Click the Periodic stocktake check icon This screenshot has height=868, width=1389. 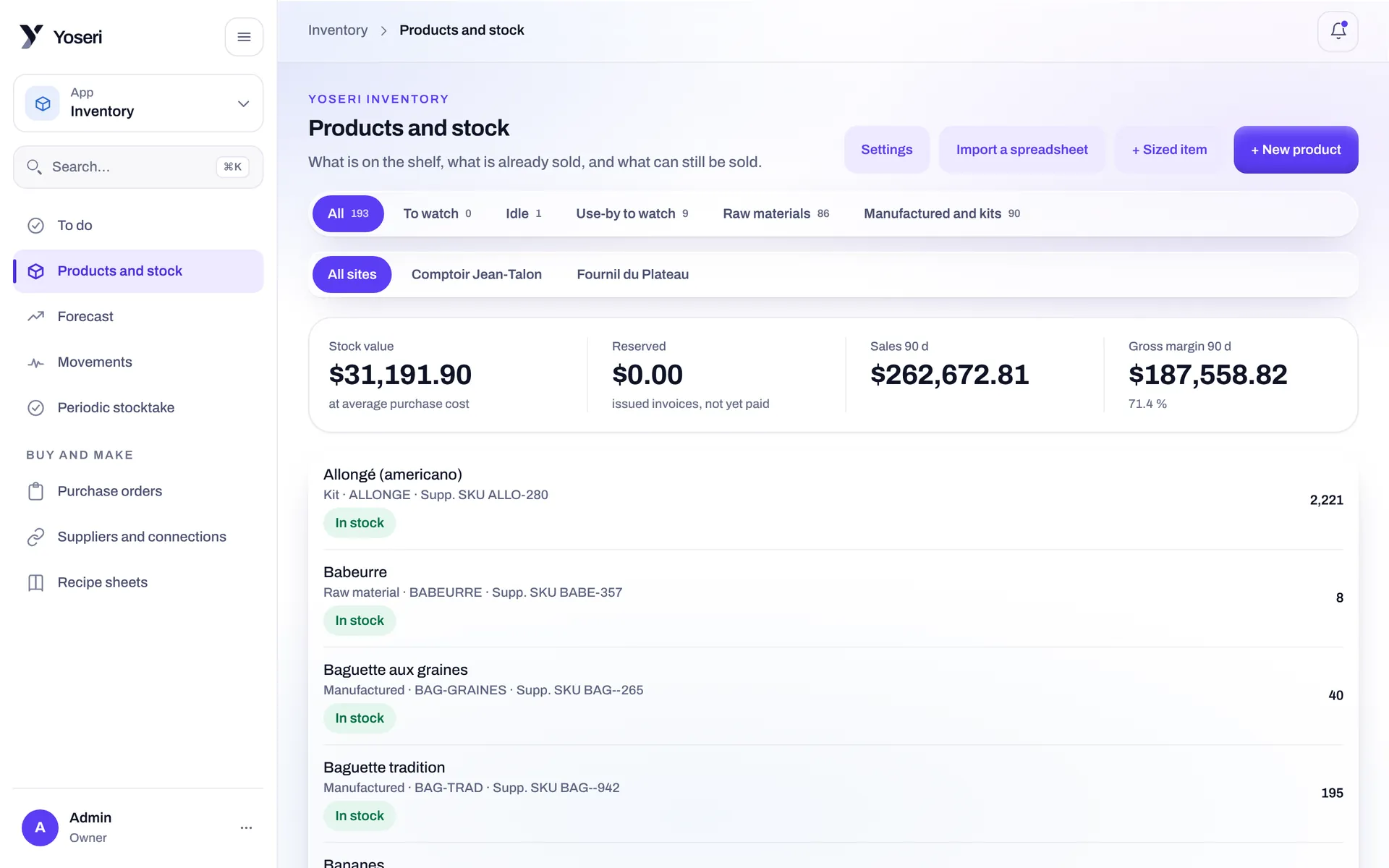pos(35,408)
